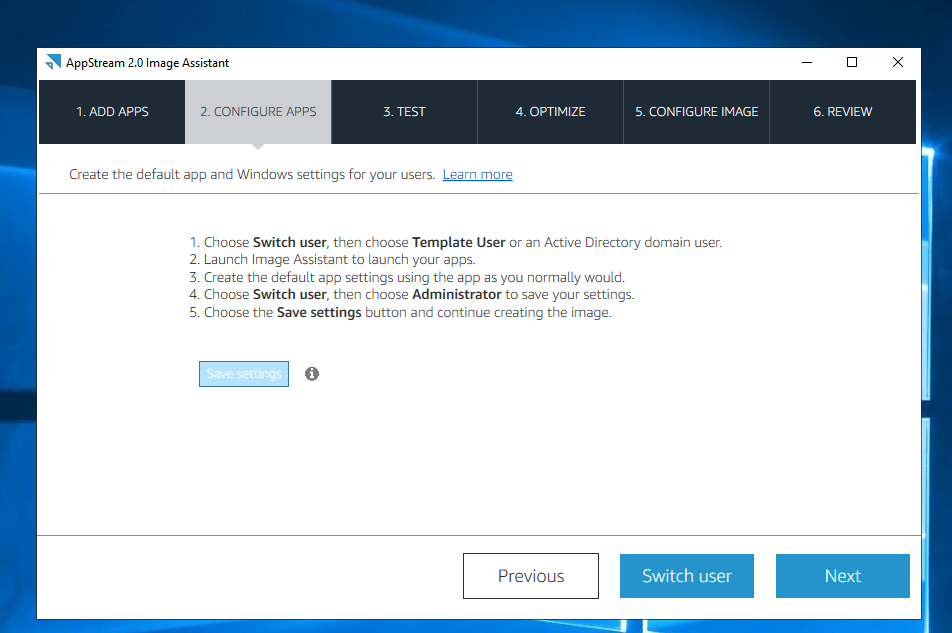The width and height of the screenshot is (952, 633).
Task: Proceed with the Next button
Action: (843, 576)
